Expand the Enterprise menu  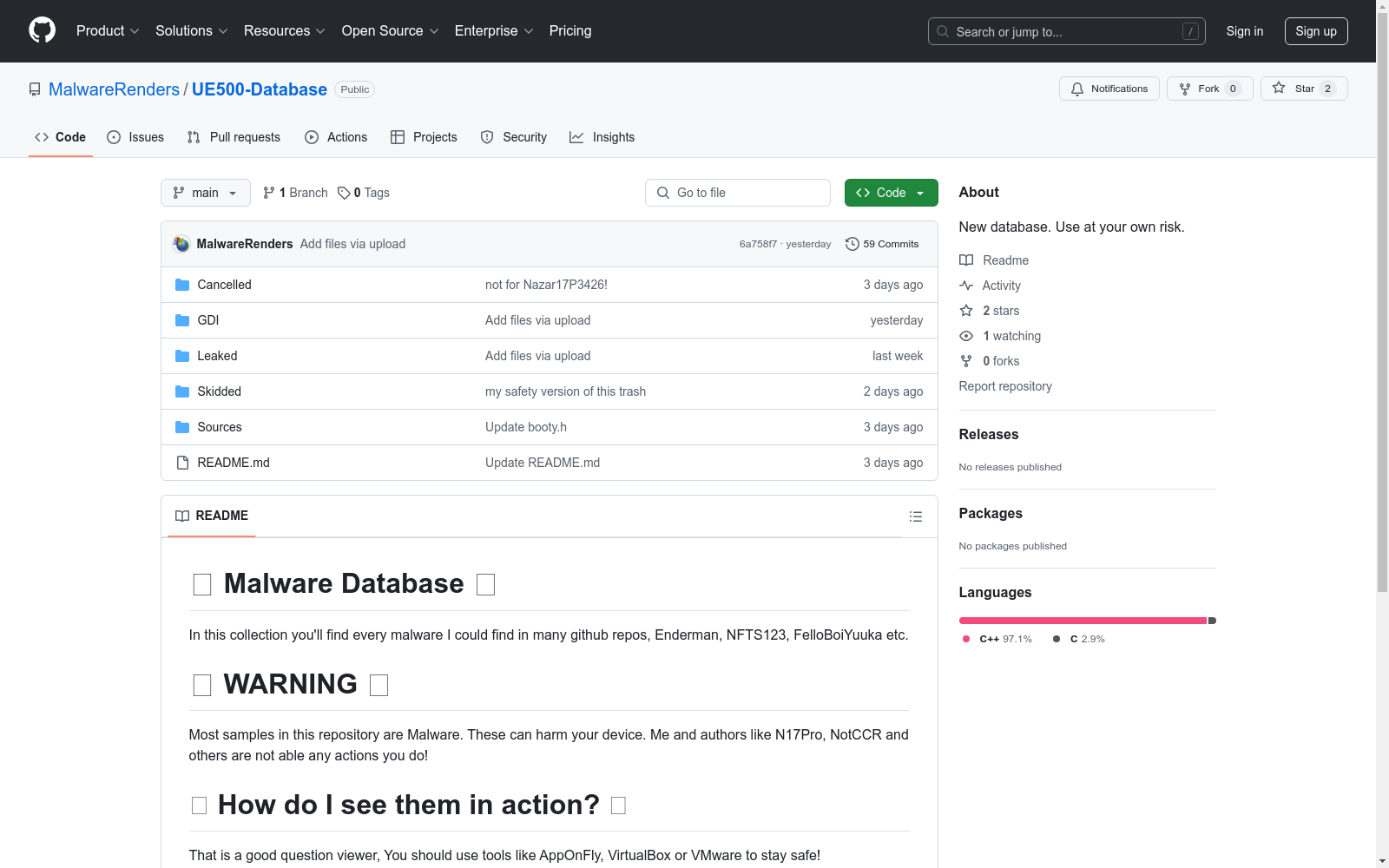tap(494, 30)
